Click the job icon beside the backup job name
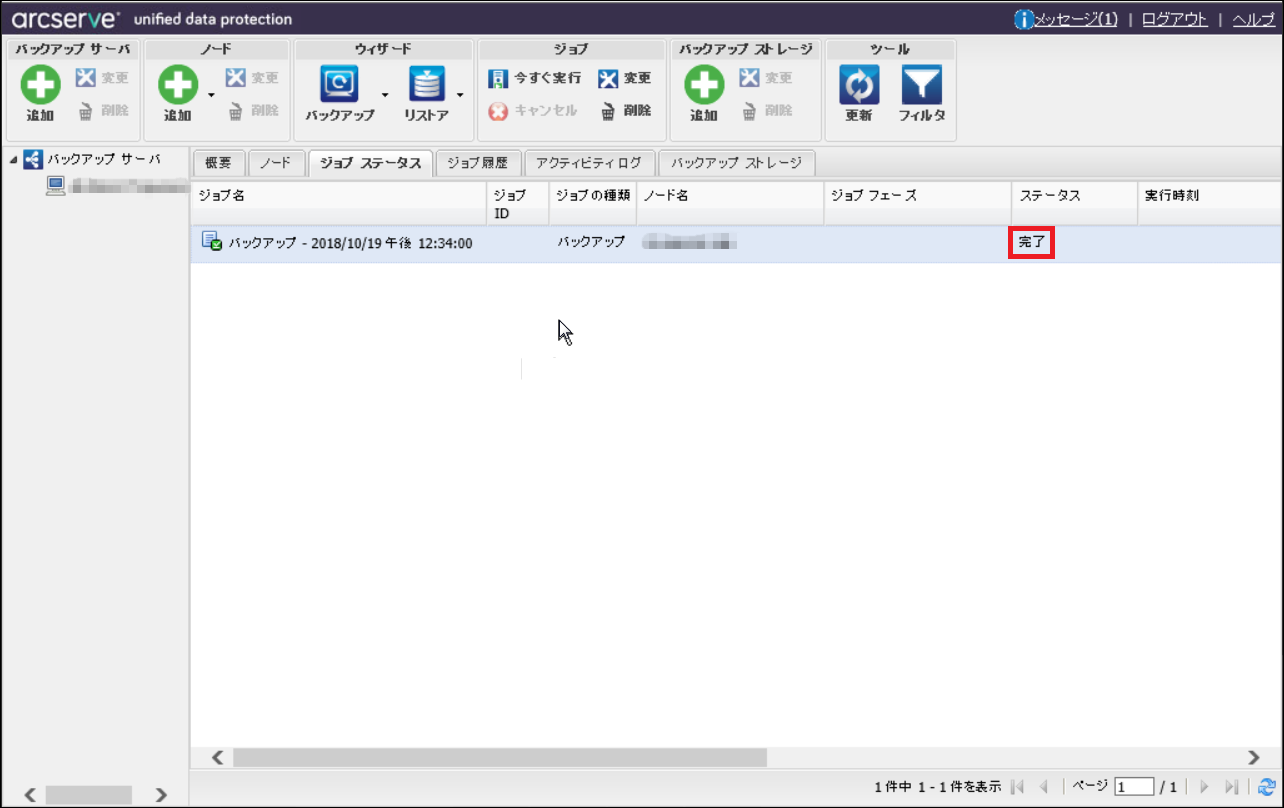The image size is (1284, 808). [x=211, y=241]
